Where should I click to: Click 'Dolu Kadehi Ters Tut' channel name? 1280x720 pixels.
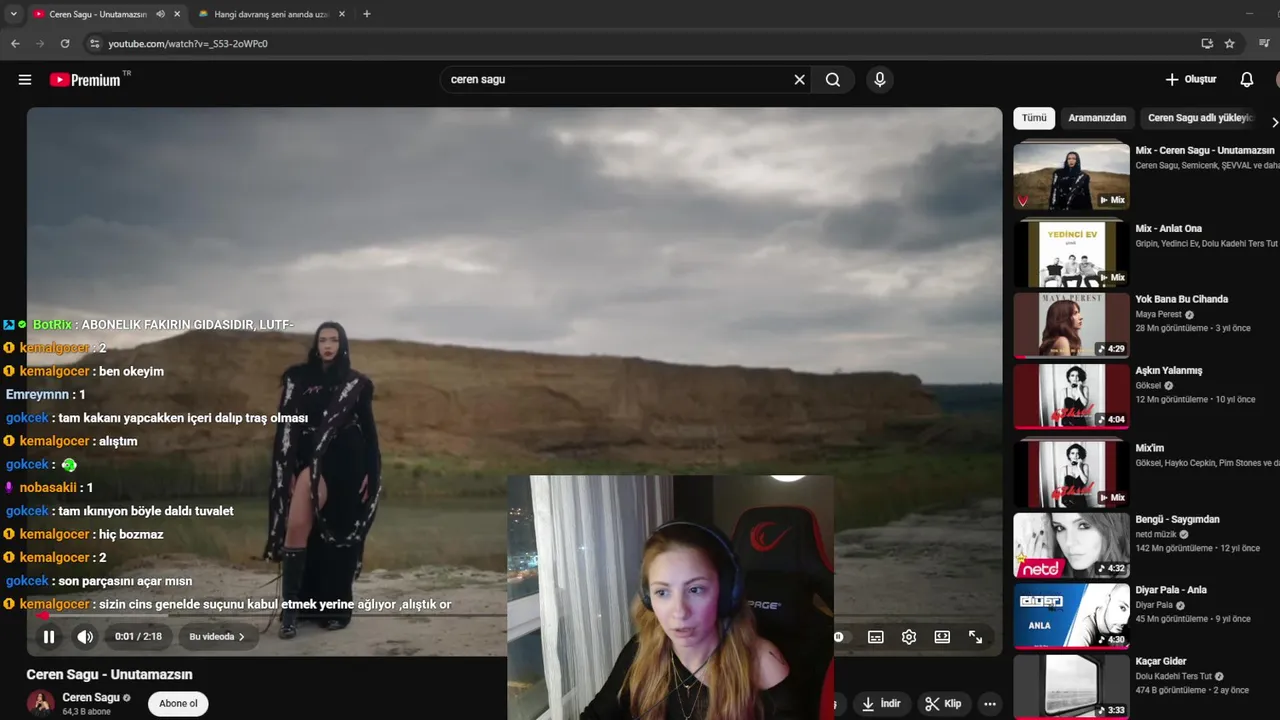[x=1174, y=676]
